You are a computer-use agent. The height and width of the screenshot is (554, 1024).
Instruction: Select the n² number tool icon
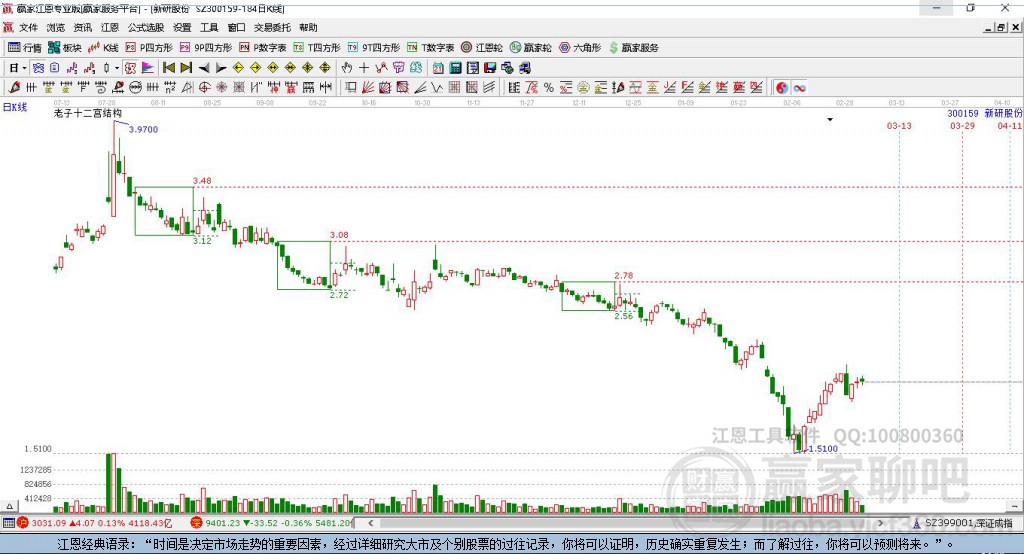tap(170, 88)
